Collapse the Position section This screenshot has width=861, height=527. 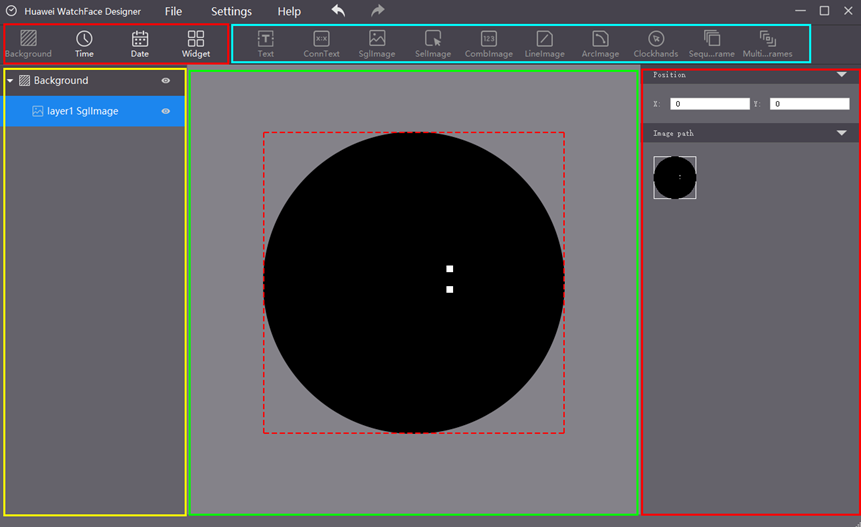pos(841,75)
